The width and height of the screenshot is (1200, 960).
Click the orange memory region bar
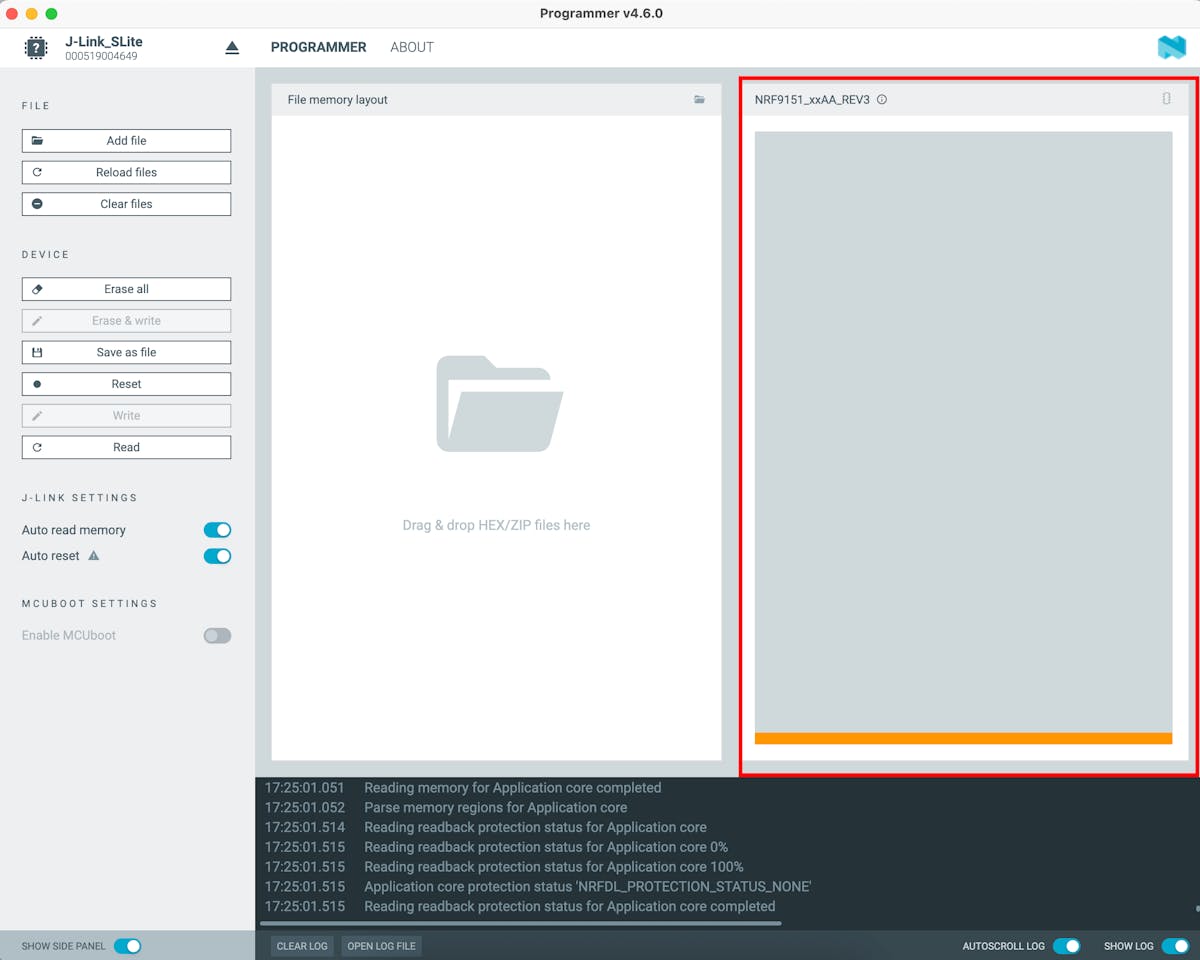point(963,738)
